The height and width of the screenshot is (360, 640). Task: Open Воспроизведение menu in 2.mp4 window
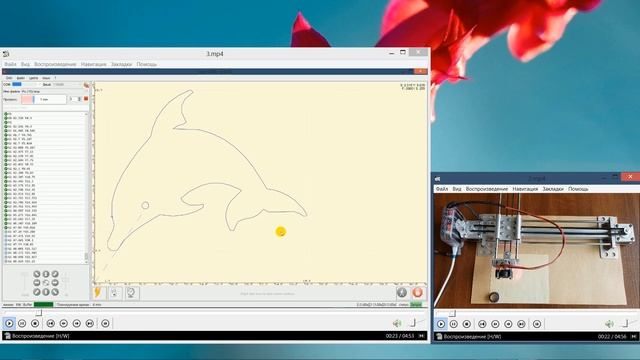coord(487,189)
